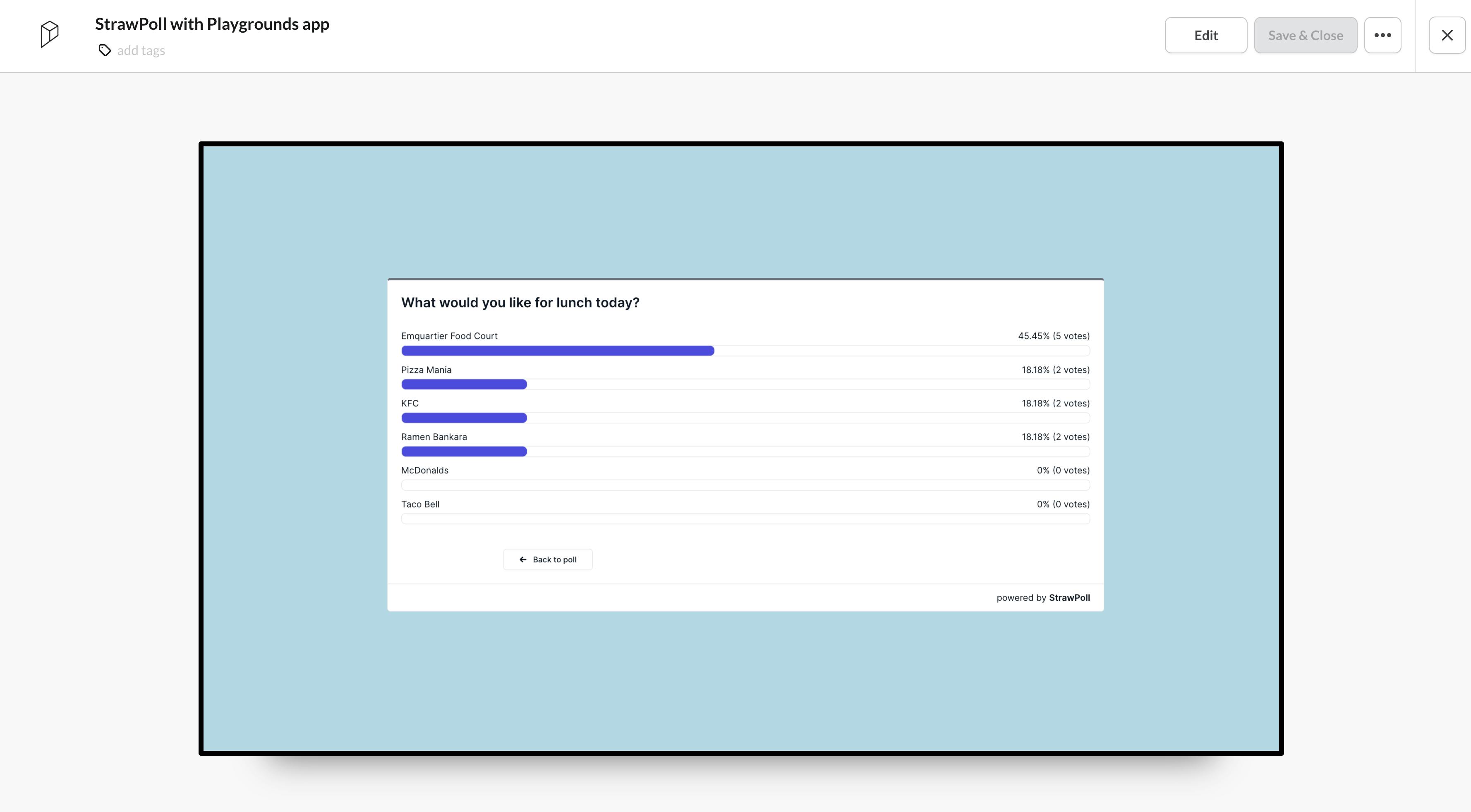Screen dimensions: 1471x812
Task: Click the poll question heading text
Action: click(520, 302)
